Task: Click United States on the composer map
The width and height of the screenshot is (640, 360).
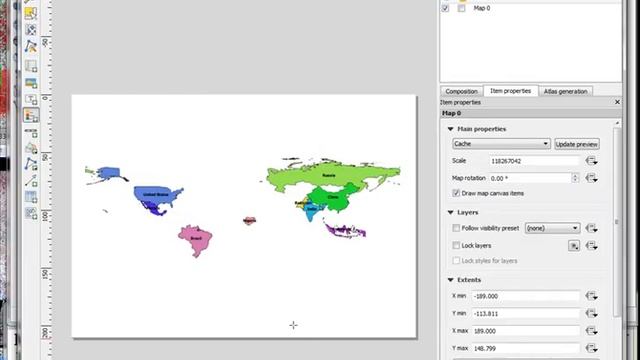Action: [156, 195]
